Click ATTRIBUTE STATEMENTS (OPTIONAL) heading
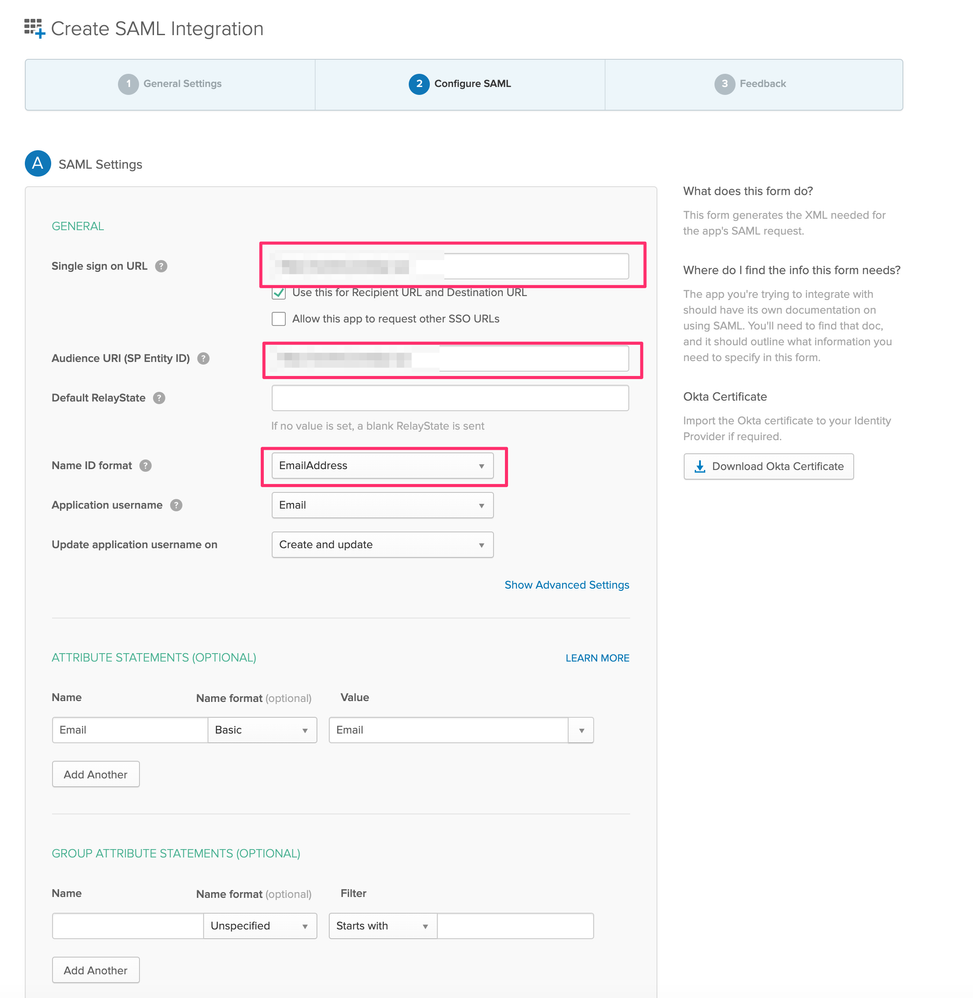973x998 pixels. click(x=154, y=657)
